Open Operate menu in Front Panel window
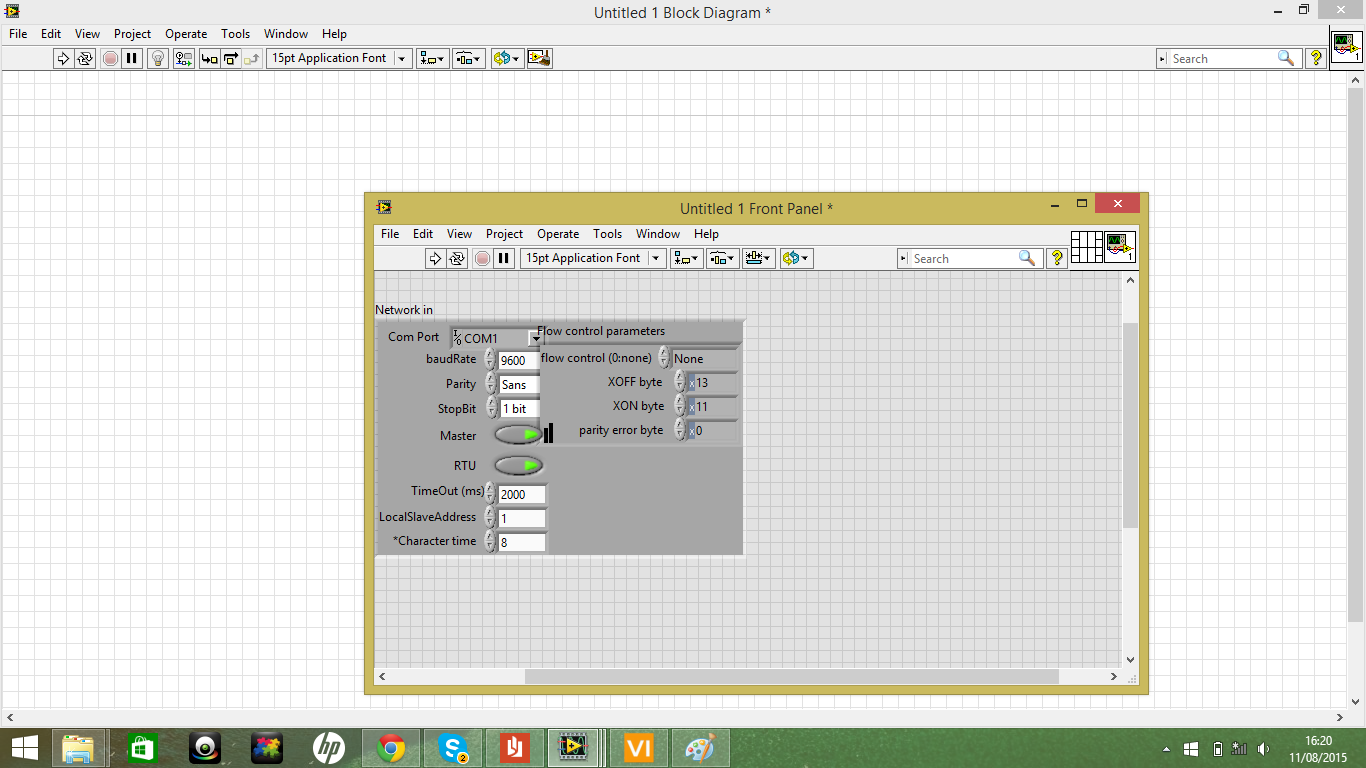 click(557, 234)
